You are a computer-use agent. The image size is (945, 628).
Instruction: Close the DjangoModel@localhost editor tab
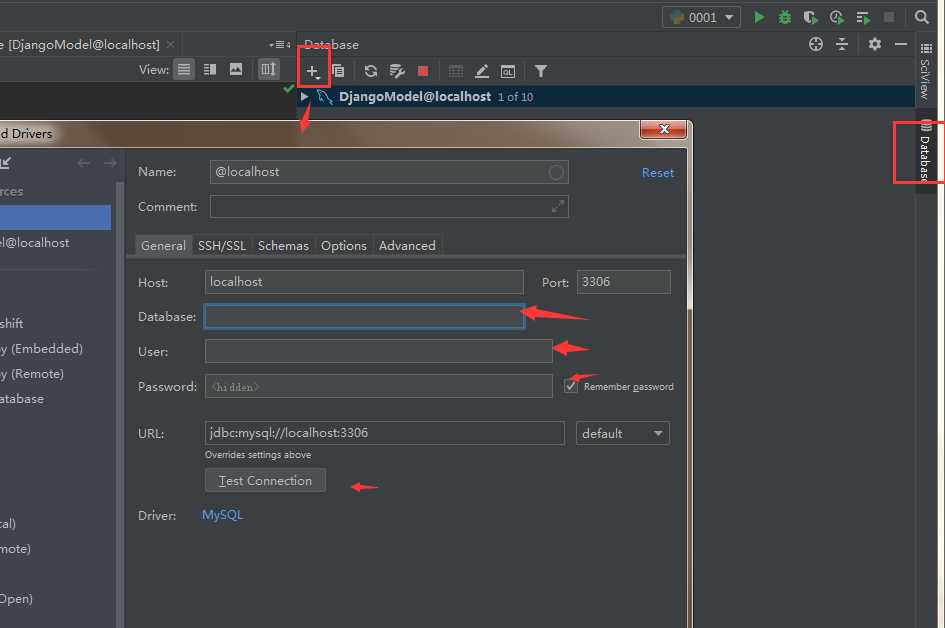[171, 44]
